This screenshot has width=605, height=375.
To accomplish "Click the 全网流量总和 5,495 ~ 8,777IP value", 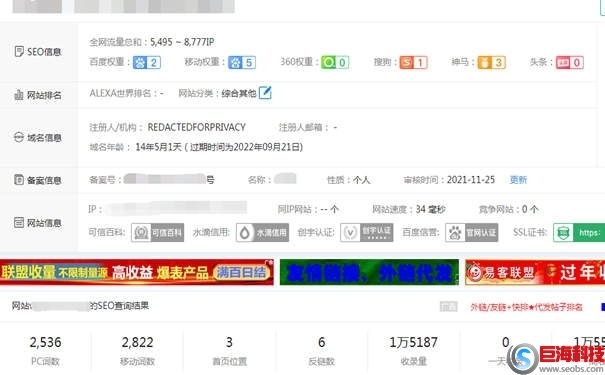I will 182,42.
